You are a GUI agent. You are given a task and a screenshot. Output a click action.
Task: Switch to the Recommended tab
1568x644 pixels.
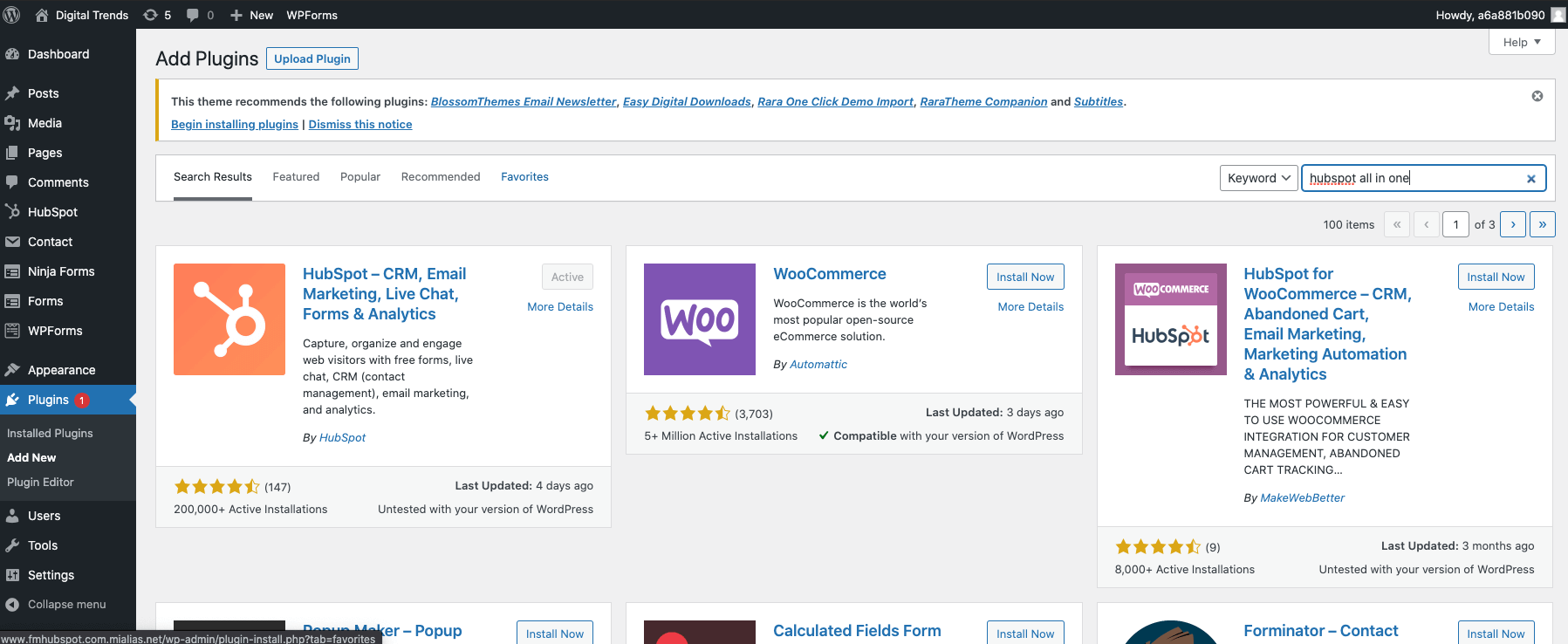pyautogui.click(x=441, y=177)
